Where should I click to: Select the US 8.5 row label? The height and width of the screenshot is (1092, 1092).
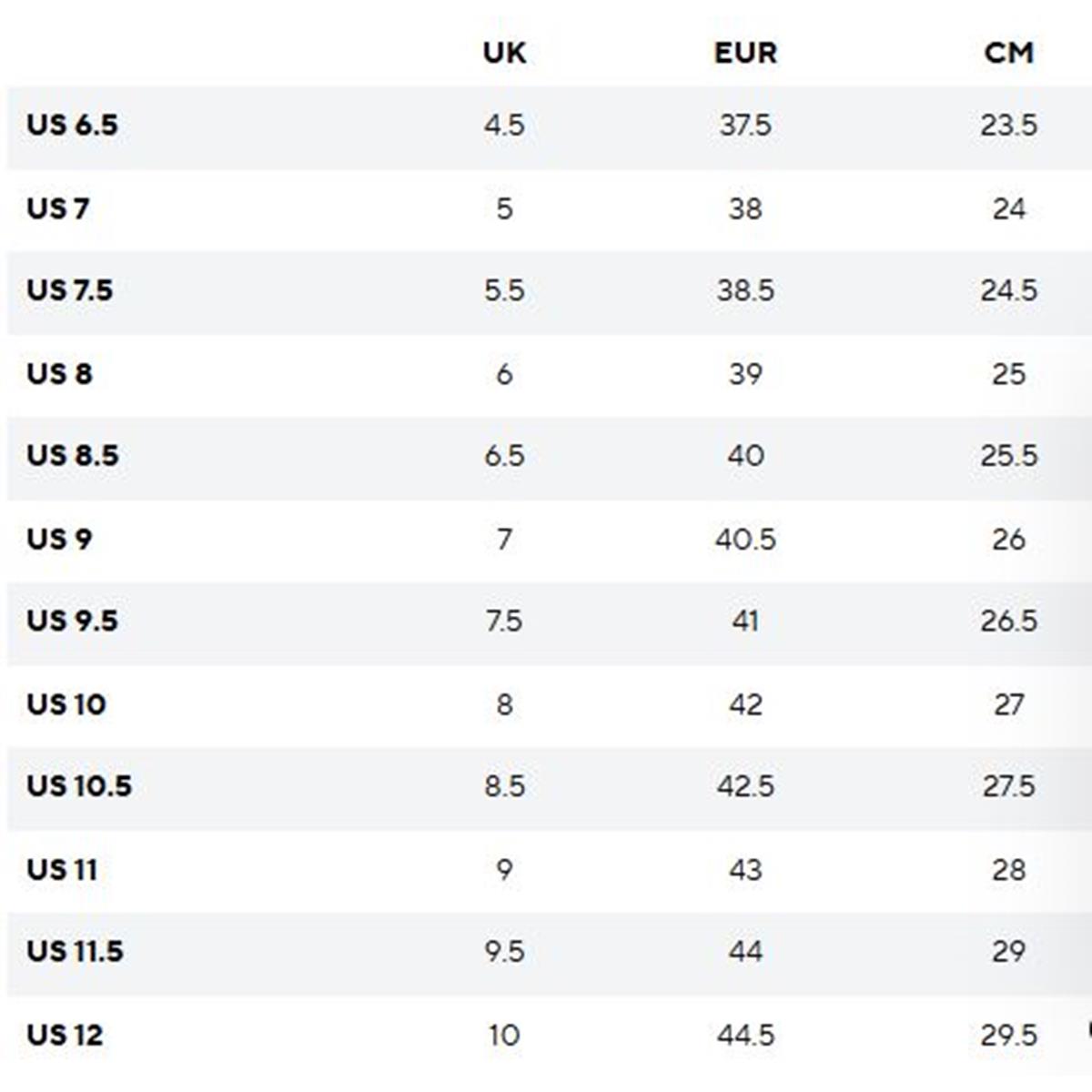(72, 455)
